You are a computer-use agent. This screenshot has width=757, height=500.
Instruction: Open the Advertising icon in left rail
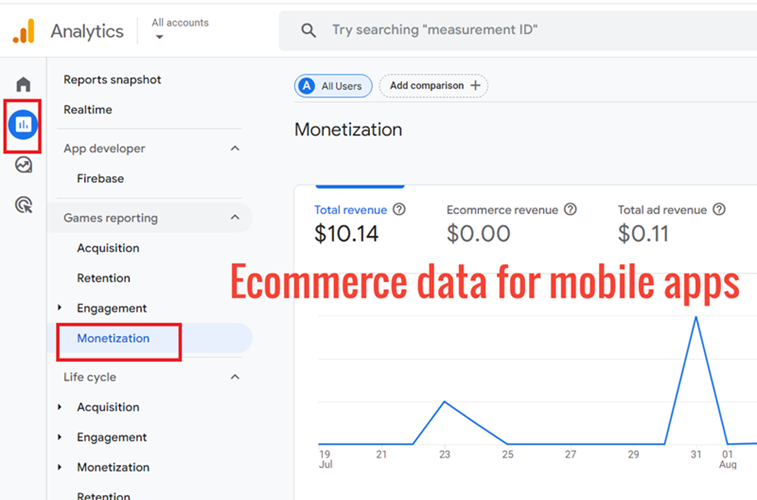pyautogui.click(x=23, y=205)
